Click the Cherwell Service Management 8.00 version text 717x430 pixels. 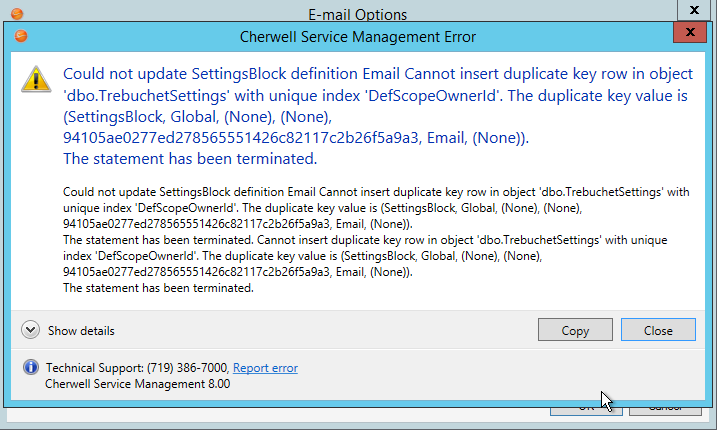(138, 383)
